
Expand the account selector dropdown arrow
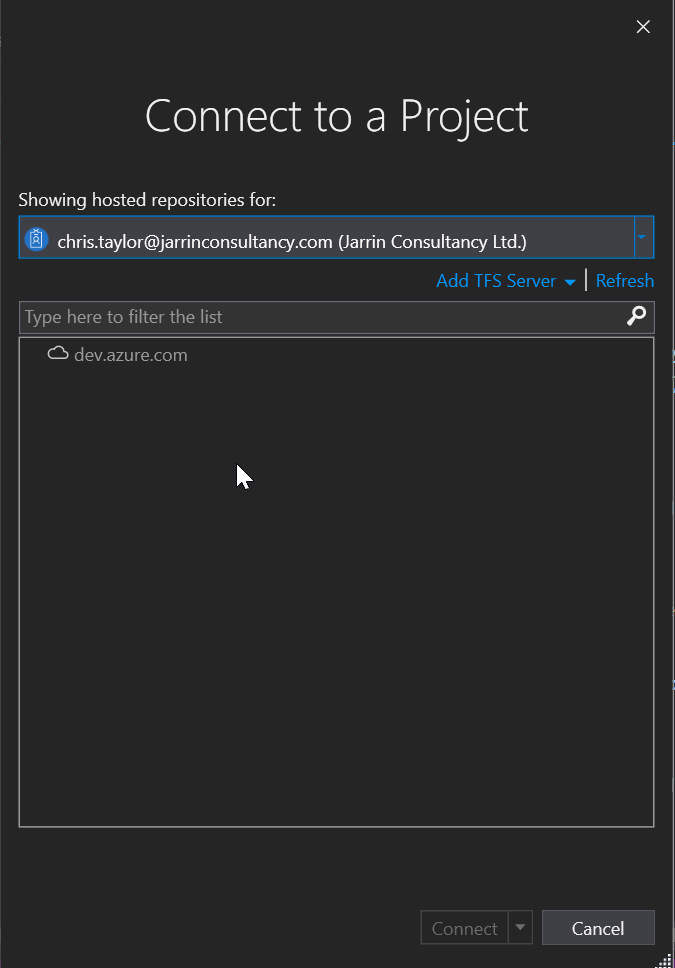[644, 238]
